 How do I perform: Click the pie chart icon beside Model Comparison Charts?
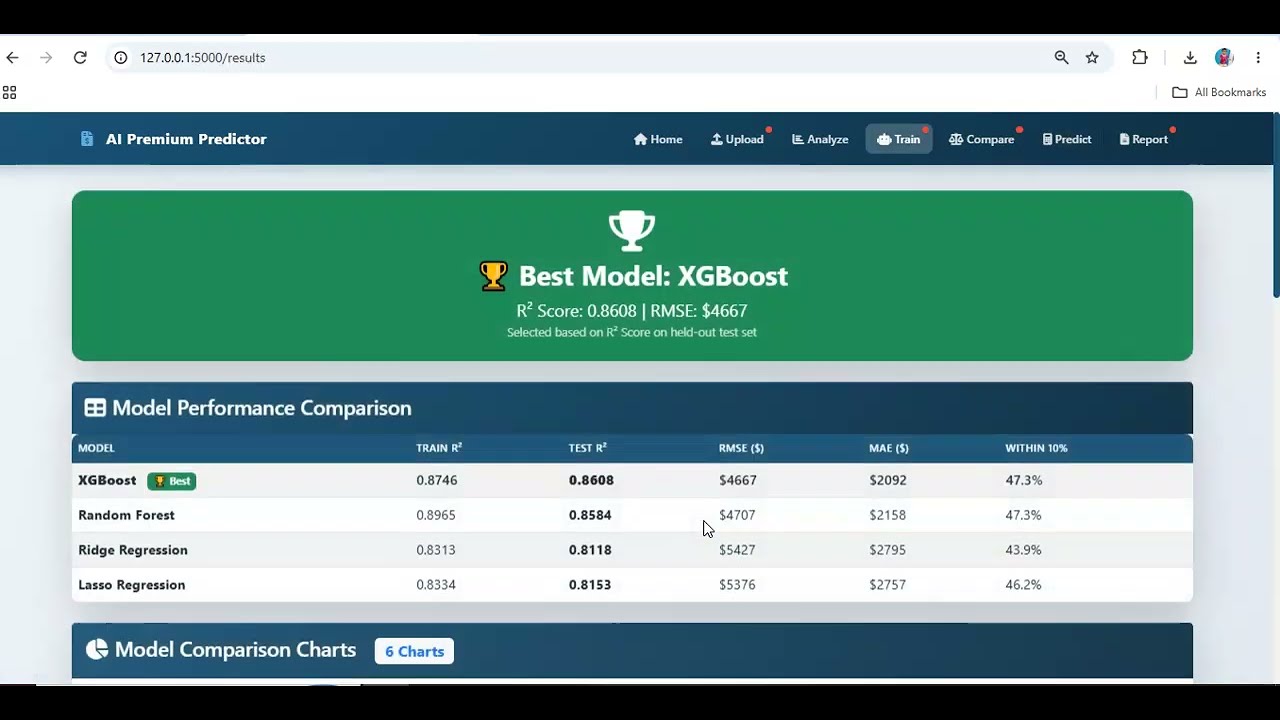97,650
